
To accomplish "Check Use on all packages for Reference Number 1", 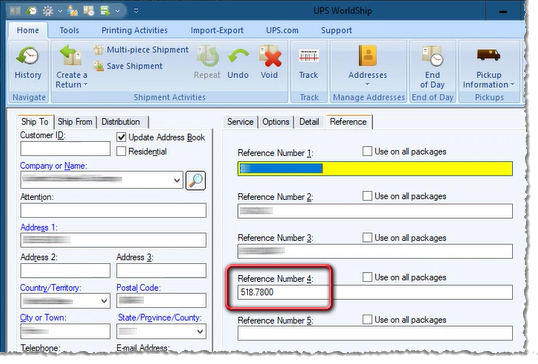I will pos(367,151).
